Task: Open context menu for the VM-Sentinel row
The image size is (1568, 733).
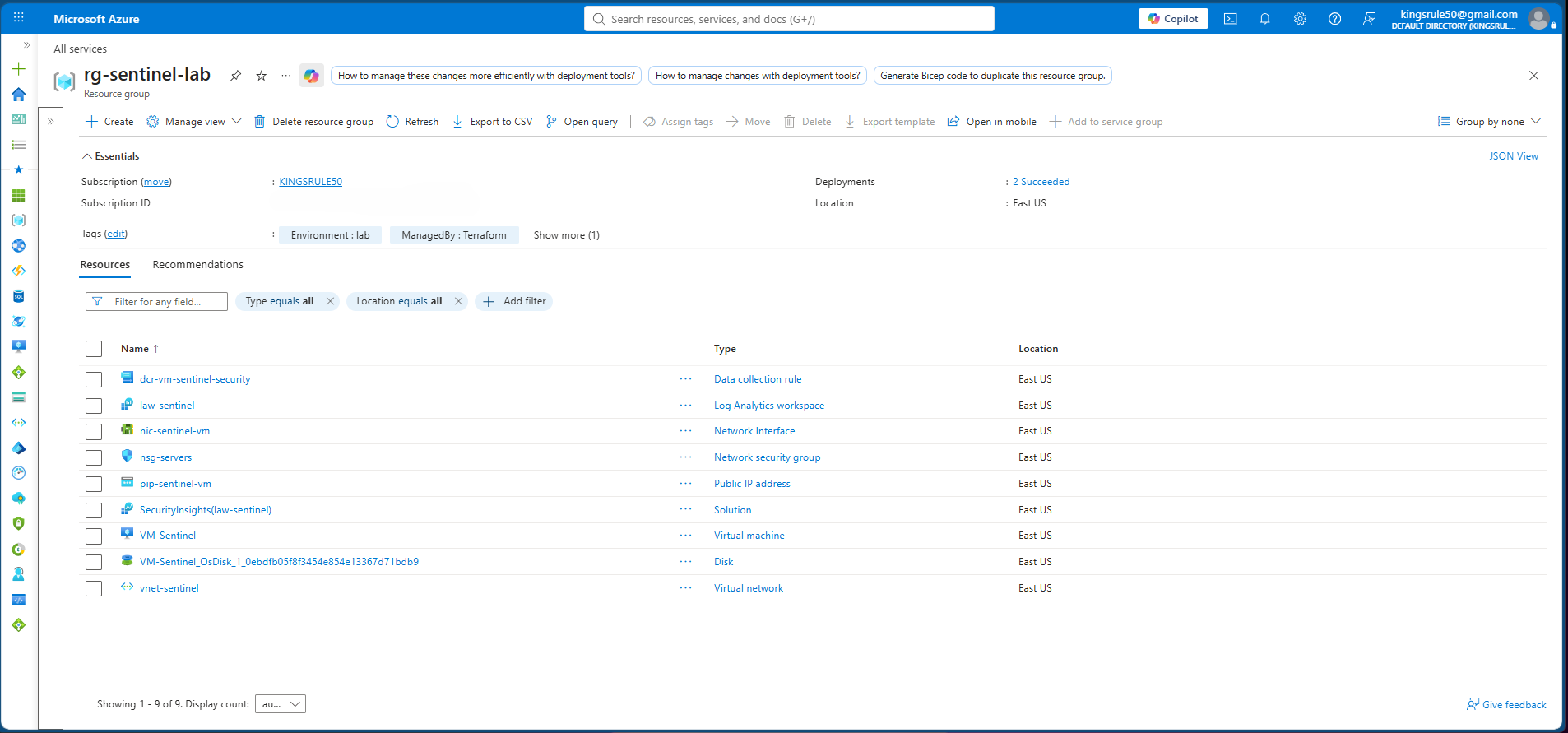Action: click(x=685, y=535)
